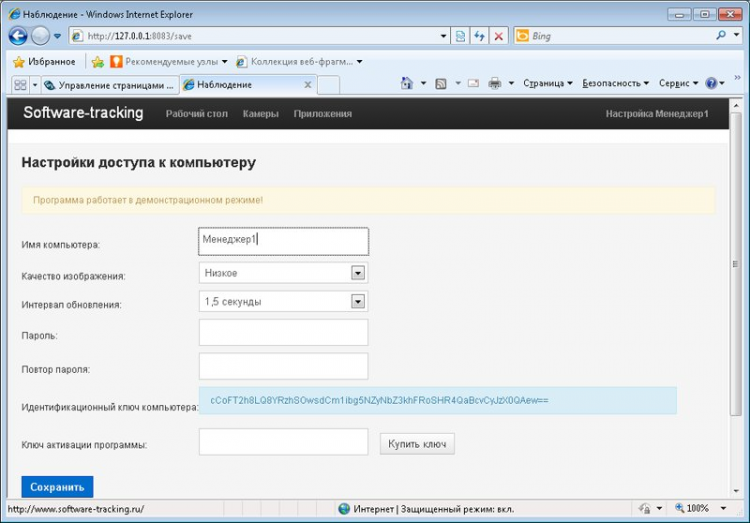Maximize the Internet Explorer window
750x523 pixels.
click(704, 14)
